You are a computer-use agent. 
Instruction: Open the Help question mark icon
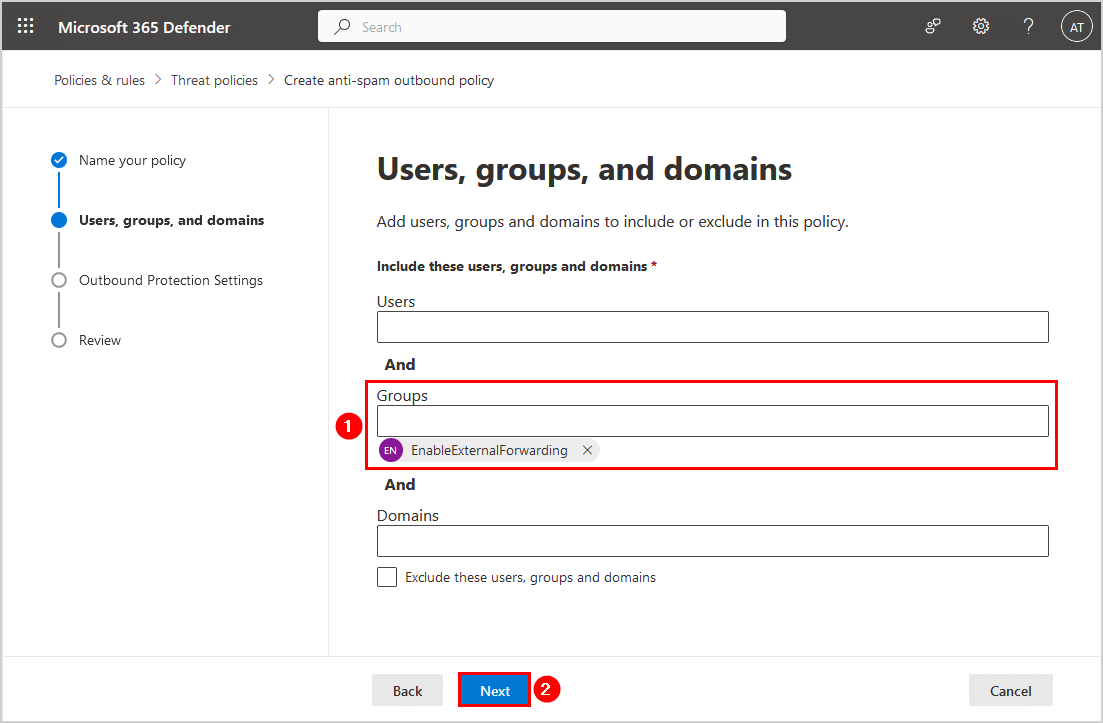[x=1028, y=27]
